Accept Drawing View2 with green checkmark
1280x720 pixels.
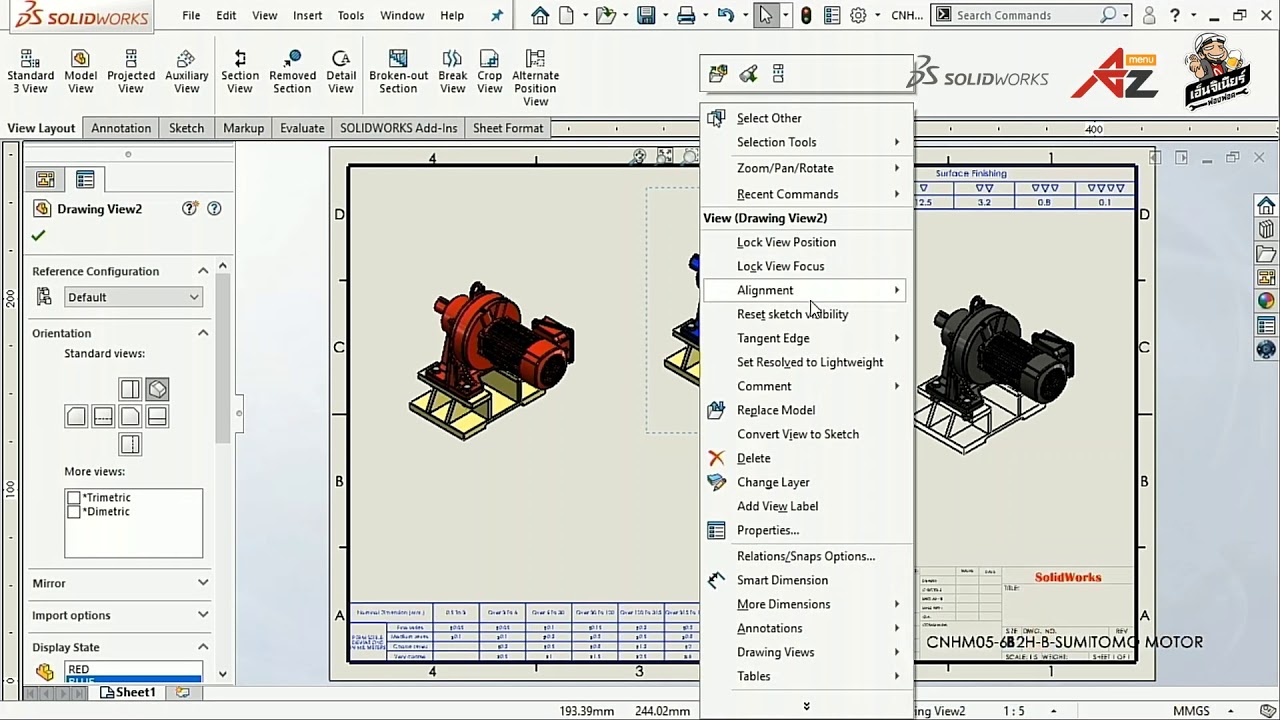(x=38, y=235)
